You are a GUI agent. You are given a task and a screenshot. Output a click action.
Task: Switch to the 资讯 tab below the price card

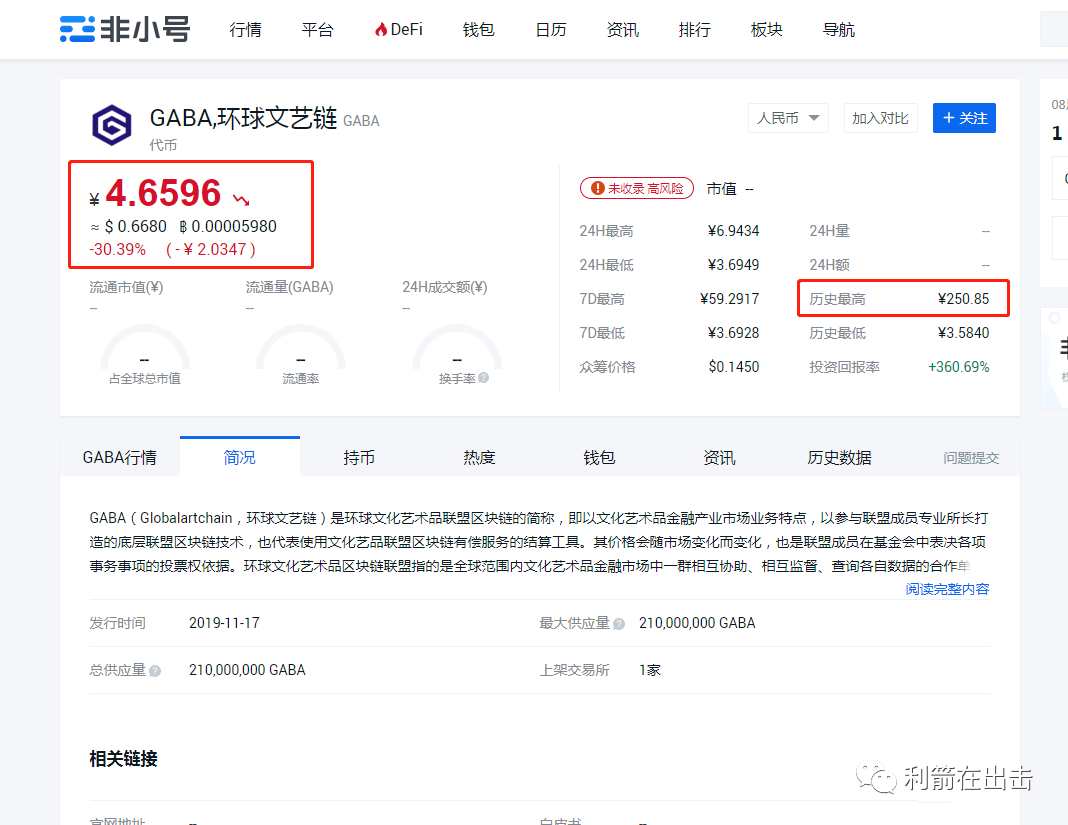point(719,456)
